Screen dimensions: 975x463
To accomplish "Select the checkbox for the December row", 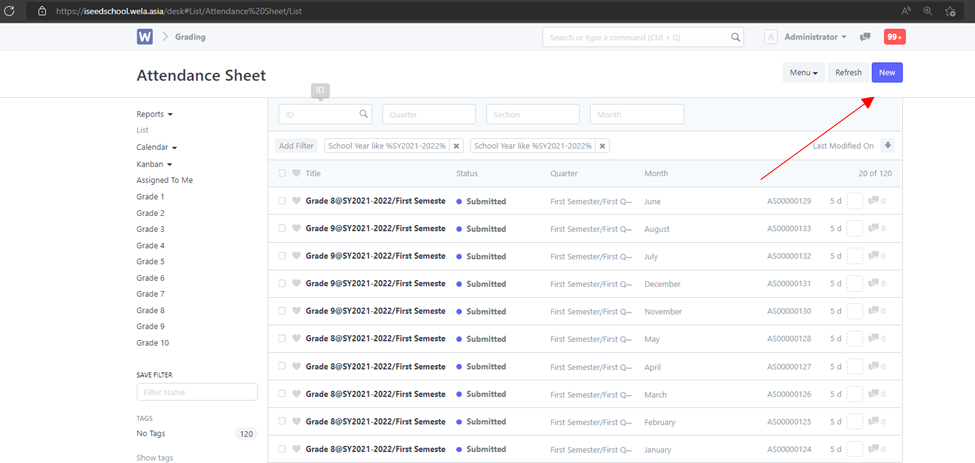I will [282, 284].
